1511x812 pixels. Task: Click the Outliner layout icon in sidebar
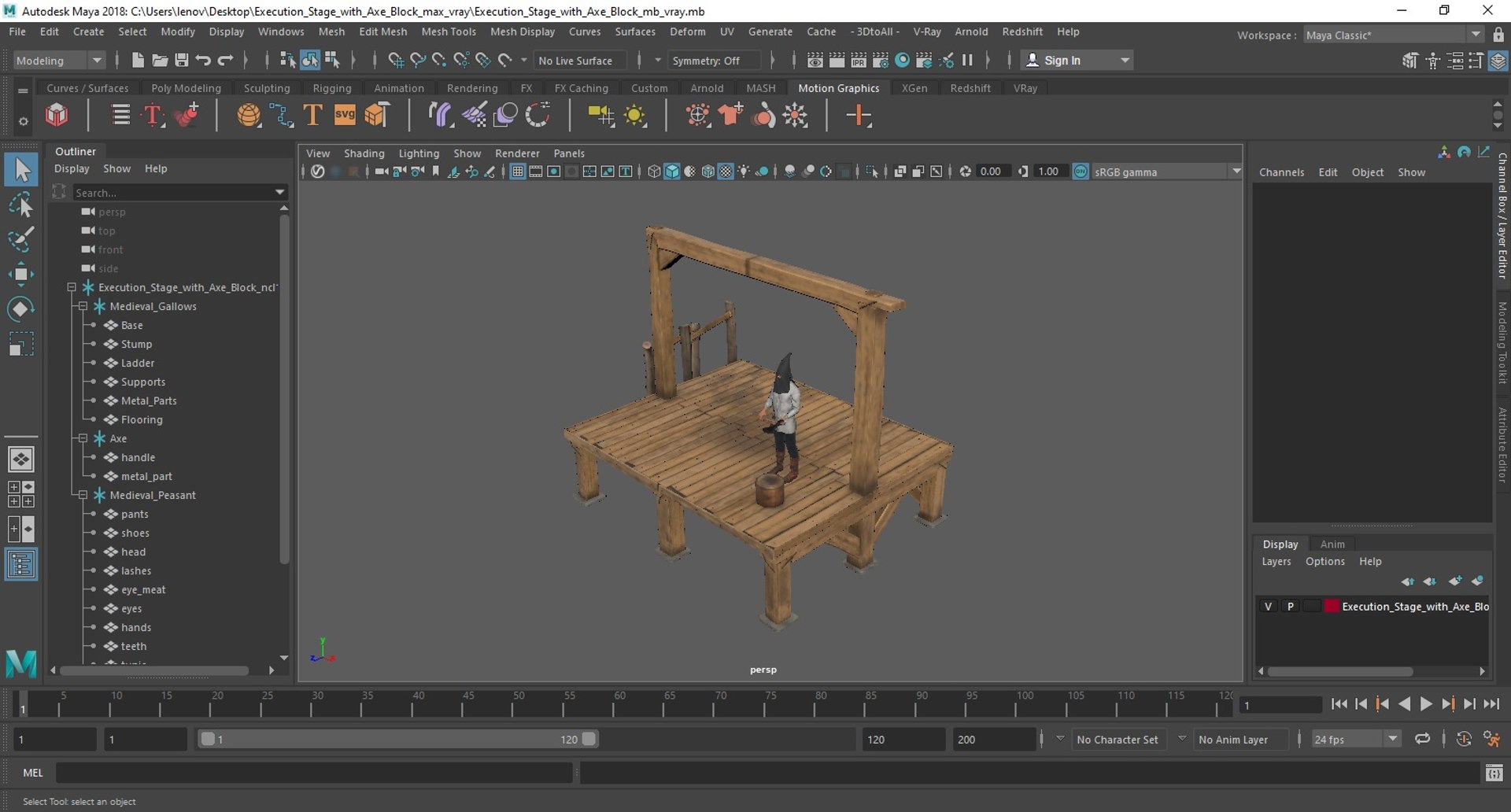coord(21,564)
